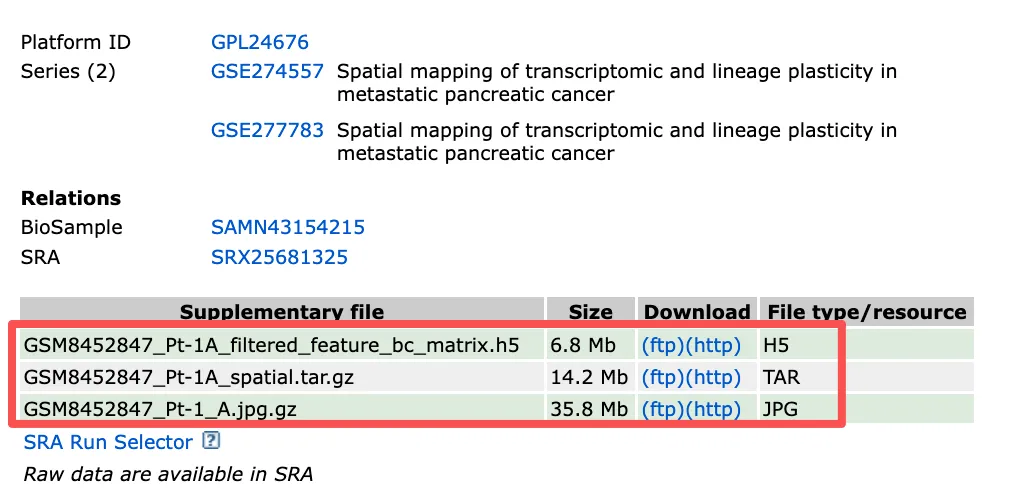The width and height of the screenshot is (1012, 500).
Task: Open SRA record SRX25681325
Action: point(279,257)
